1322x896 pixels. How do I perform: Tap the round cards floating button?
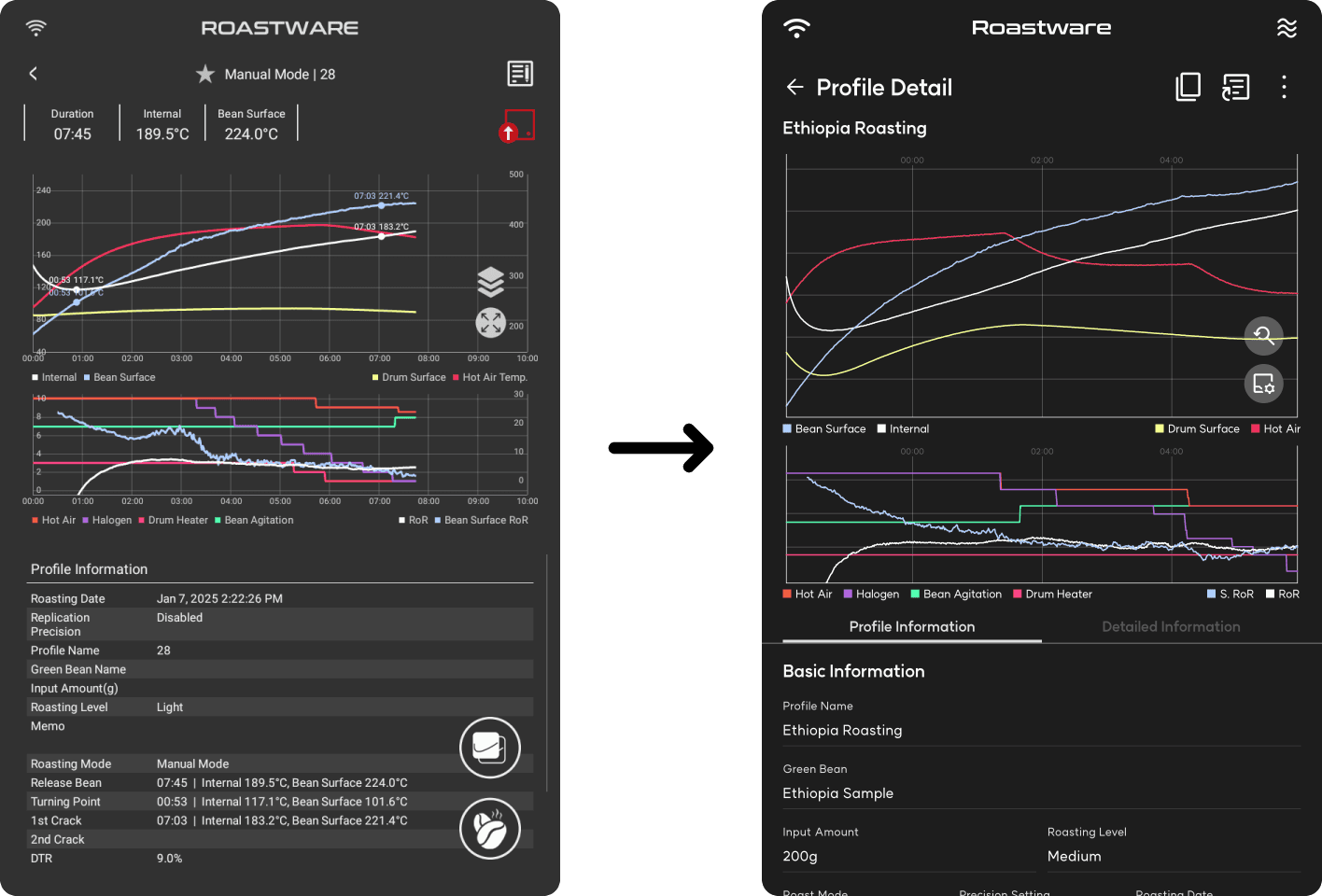click(x=490, y=748)
